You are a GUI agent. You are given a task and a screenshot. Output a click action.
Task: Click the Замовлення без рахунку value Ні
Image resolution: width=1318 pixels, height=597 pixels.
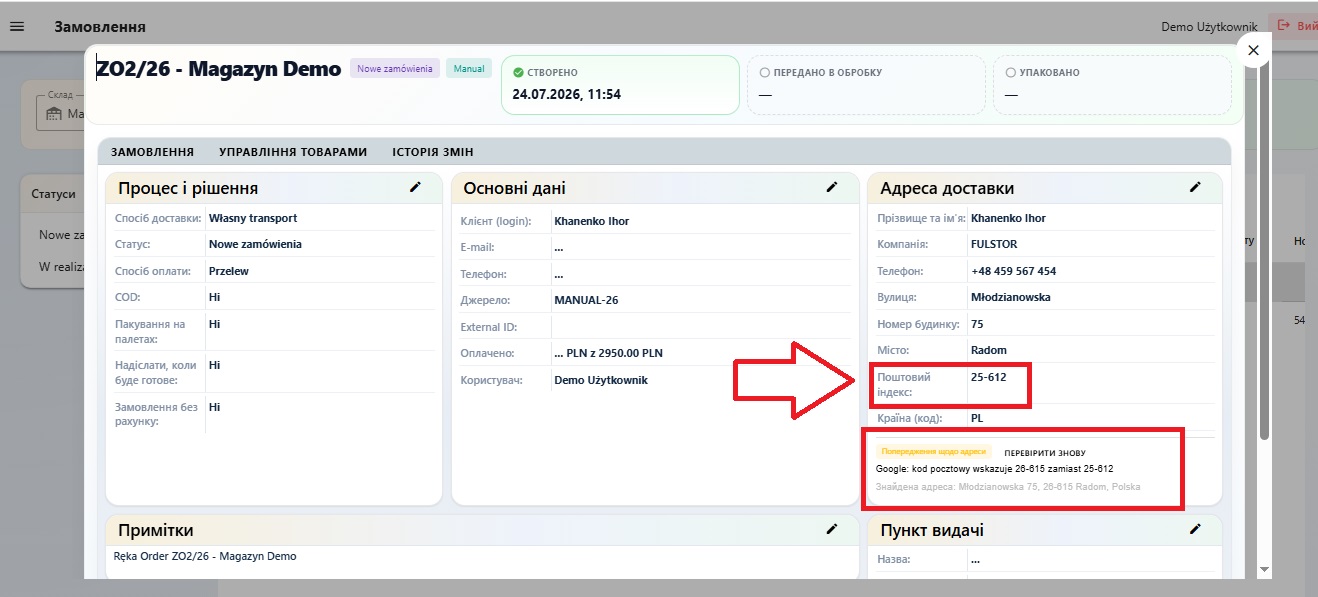[214, 407]
